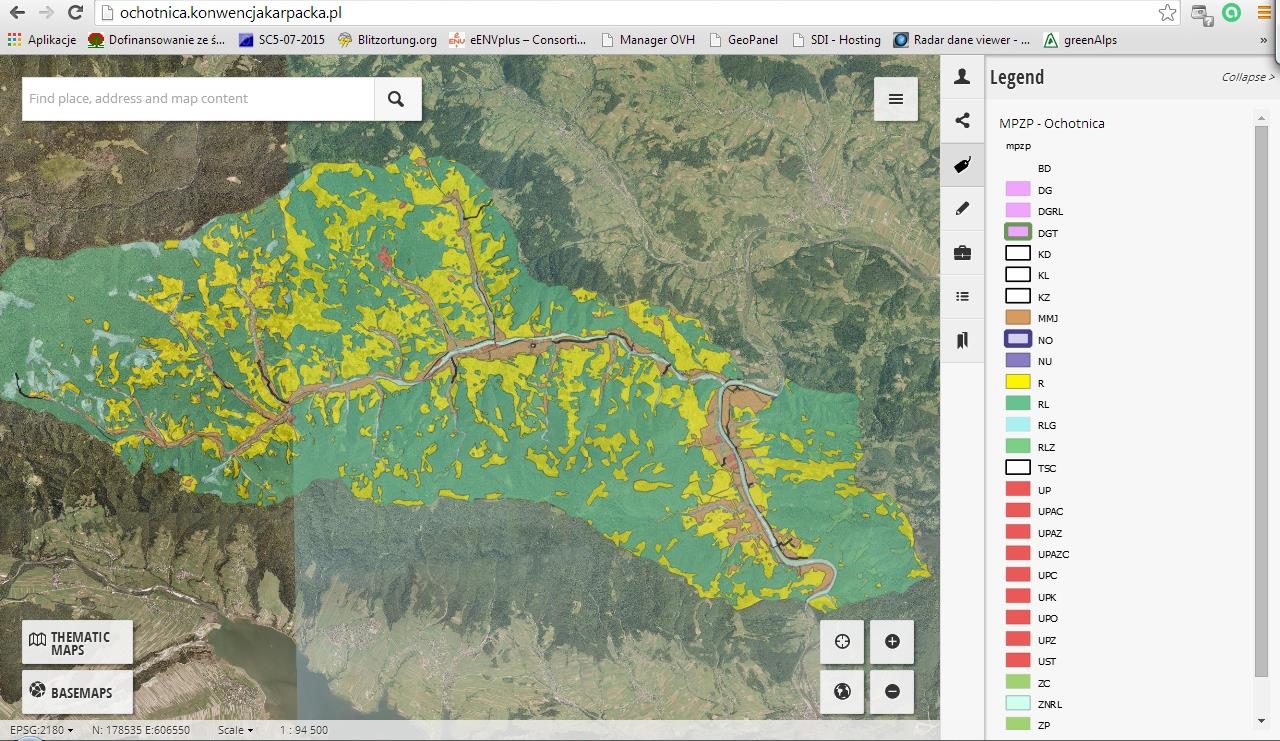Open greenAlps bookmark
Viewport: 1280px width, 741px height.
(x=1080, y=40)
